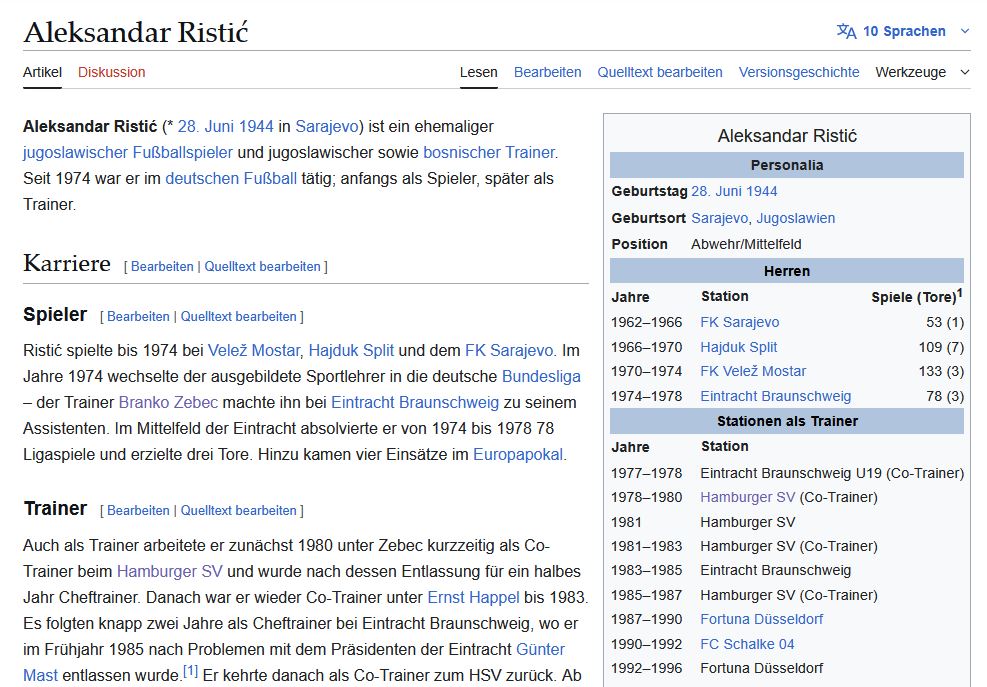Click Quelltext bearbeiten beside Spieler heading
This screenshot has height=687, width=987.
point(238,317)
